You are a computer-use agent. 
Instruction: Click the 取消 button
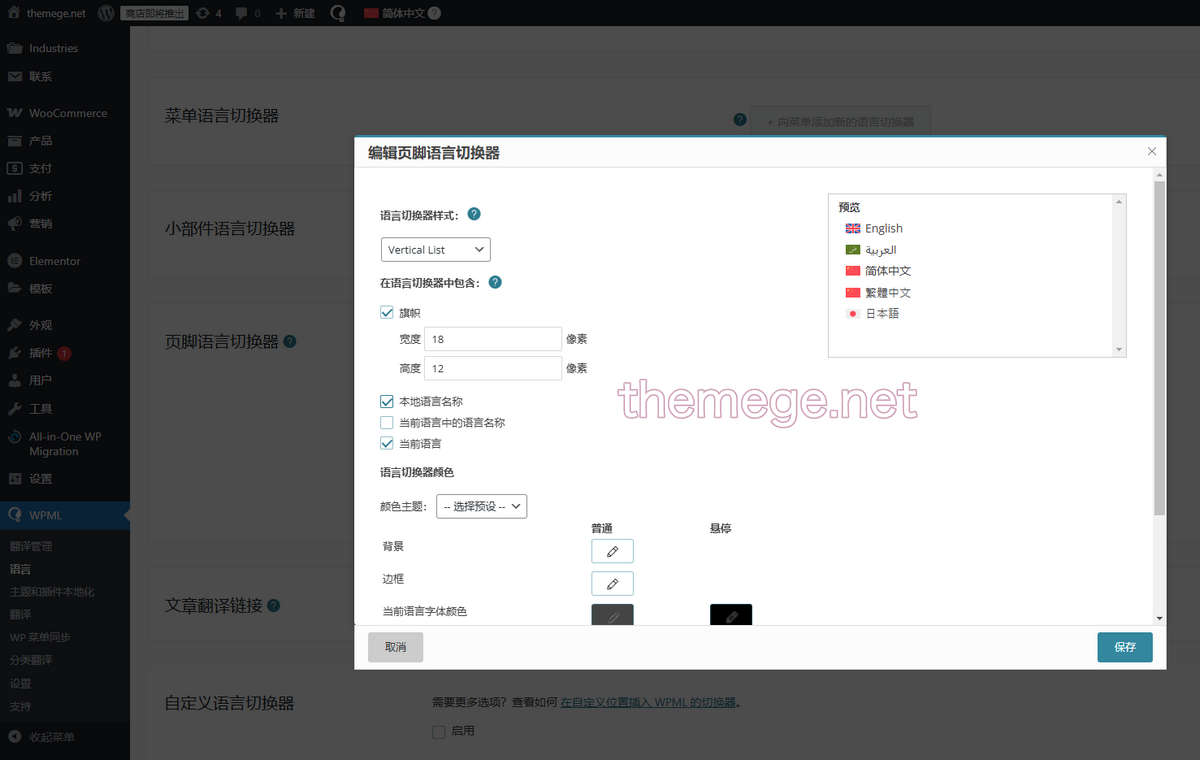click(395, 647)
